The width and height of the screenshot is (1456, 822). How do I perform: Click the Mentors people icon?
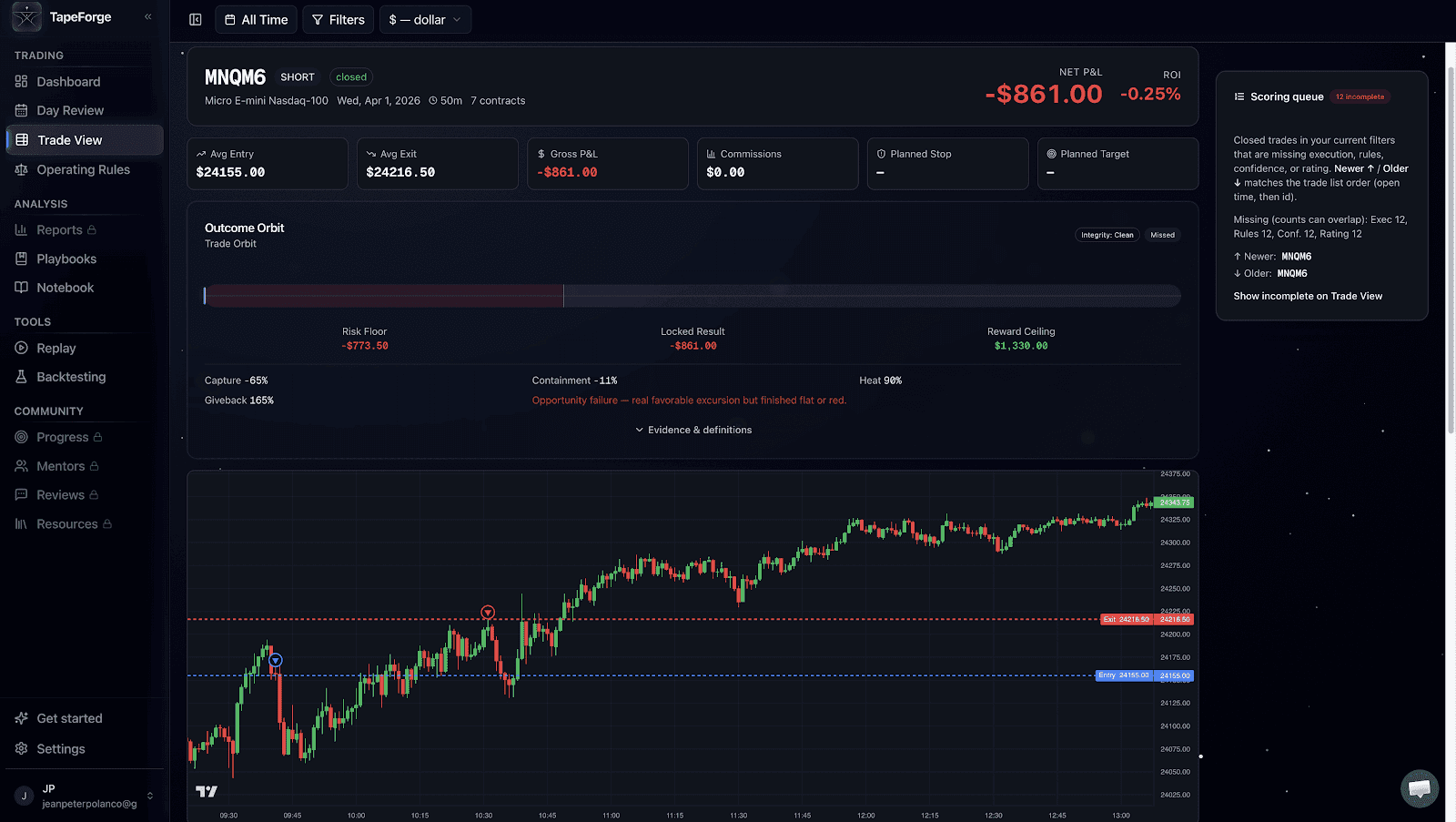click(x=21, y=466)
